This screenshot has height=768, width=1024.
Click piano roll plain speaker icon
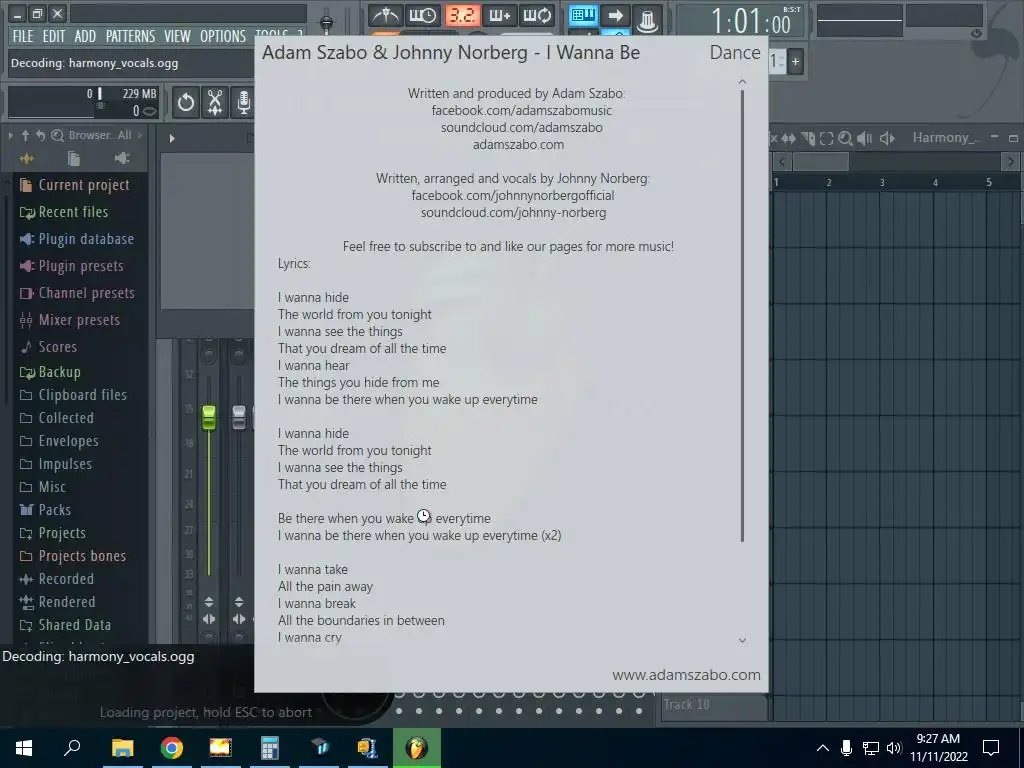pyautogui.click(x=887, y=138)
